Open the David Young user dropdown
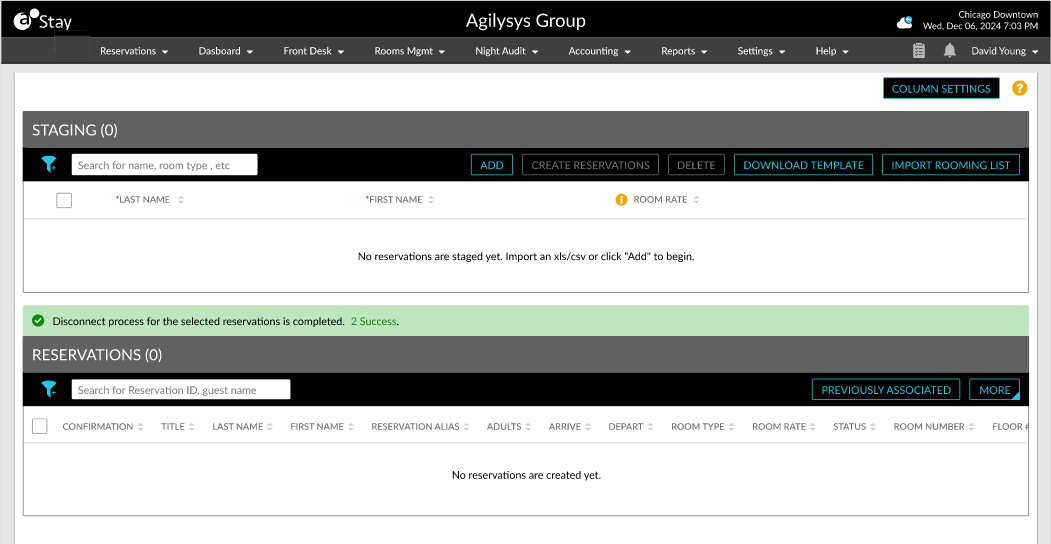 coord(1005,51)
